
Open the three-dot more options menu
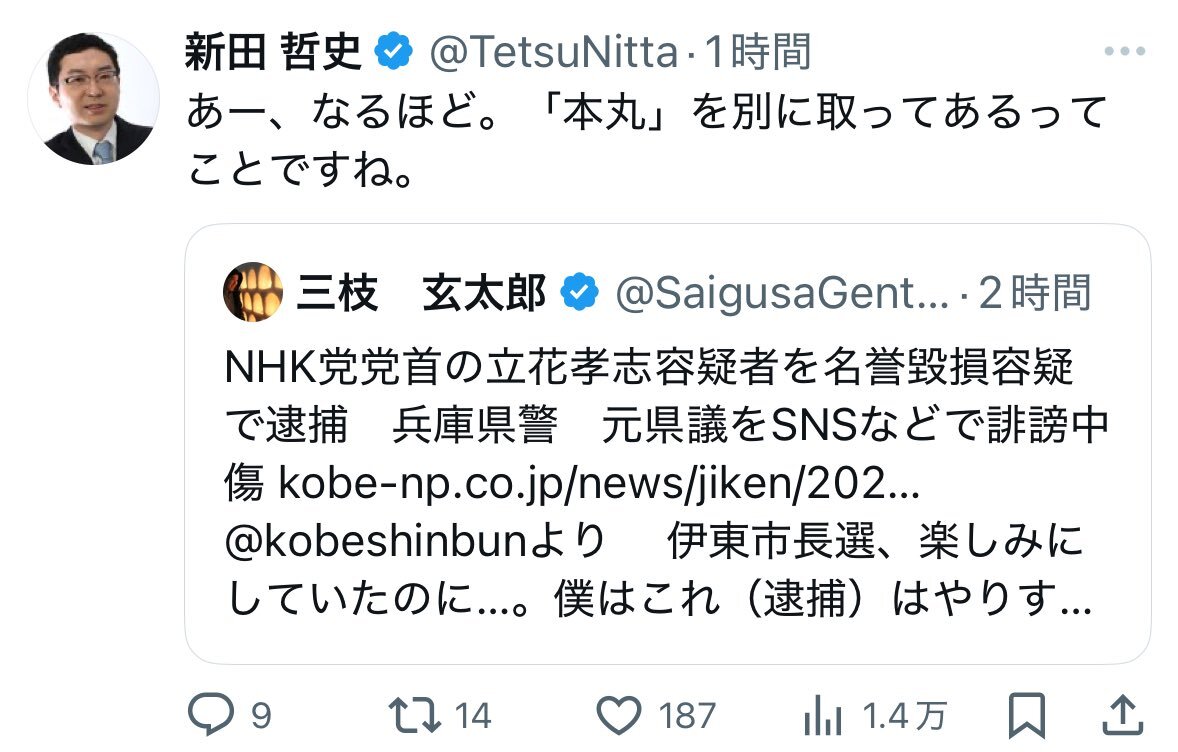click(x=1124, y=52)
